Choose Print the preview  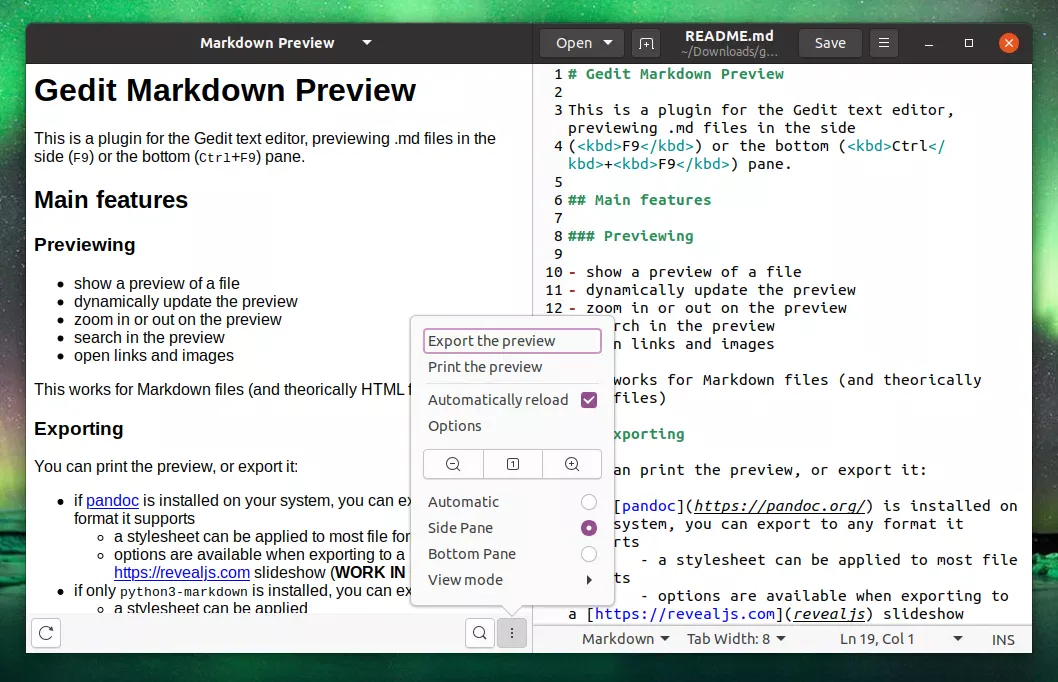512,367
